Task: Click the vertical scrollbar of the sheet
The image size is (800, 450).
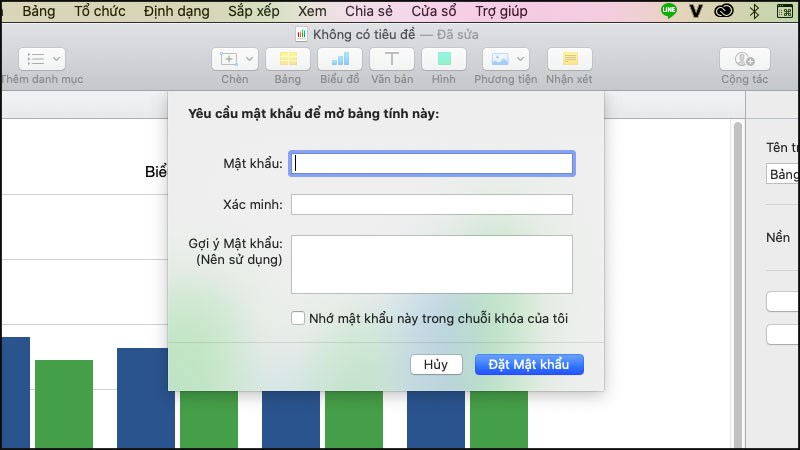Action: point(738,284)
